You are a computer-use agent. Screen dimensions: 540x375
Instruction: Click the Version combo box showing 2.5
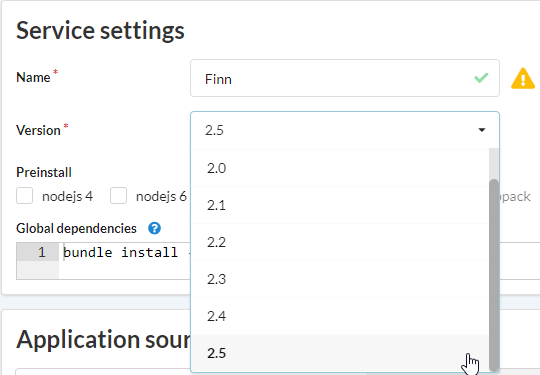click(345, 130)
